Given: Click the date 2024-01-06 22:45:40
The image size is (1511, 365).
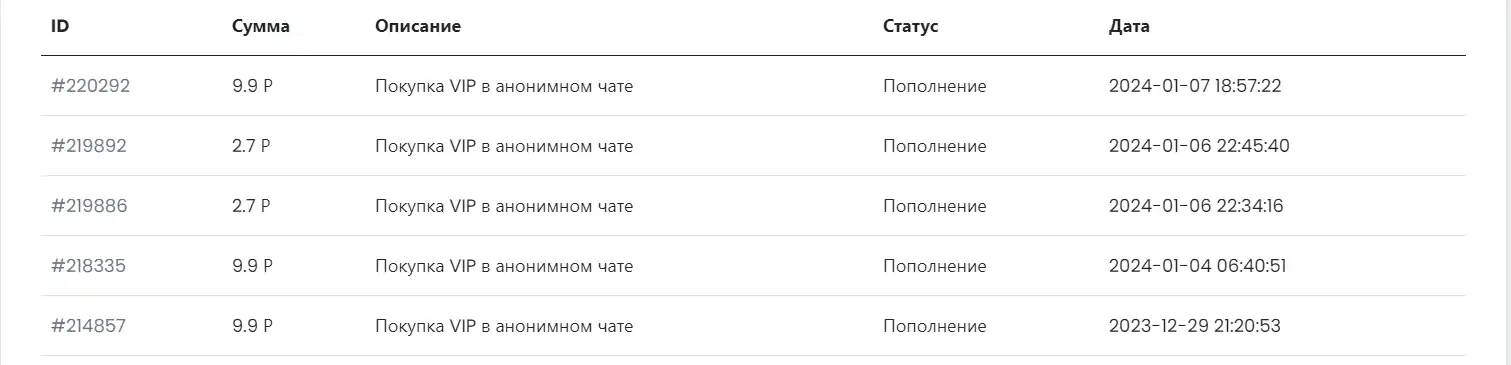Looking at the screenshot, I should [1199, 146].
